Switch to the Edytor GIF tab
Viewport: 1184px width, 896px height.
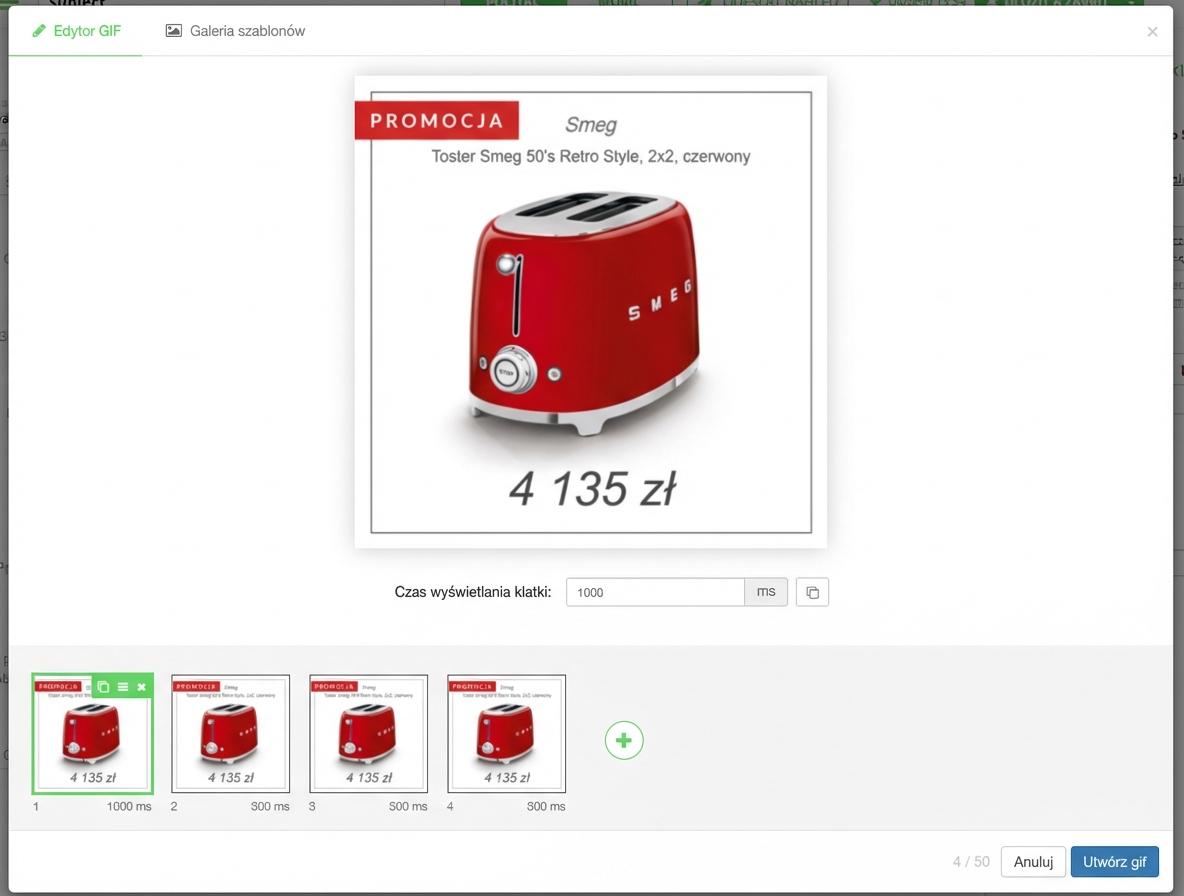pos(76,31)
